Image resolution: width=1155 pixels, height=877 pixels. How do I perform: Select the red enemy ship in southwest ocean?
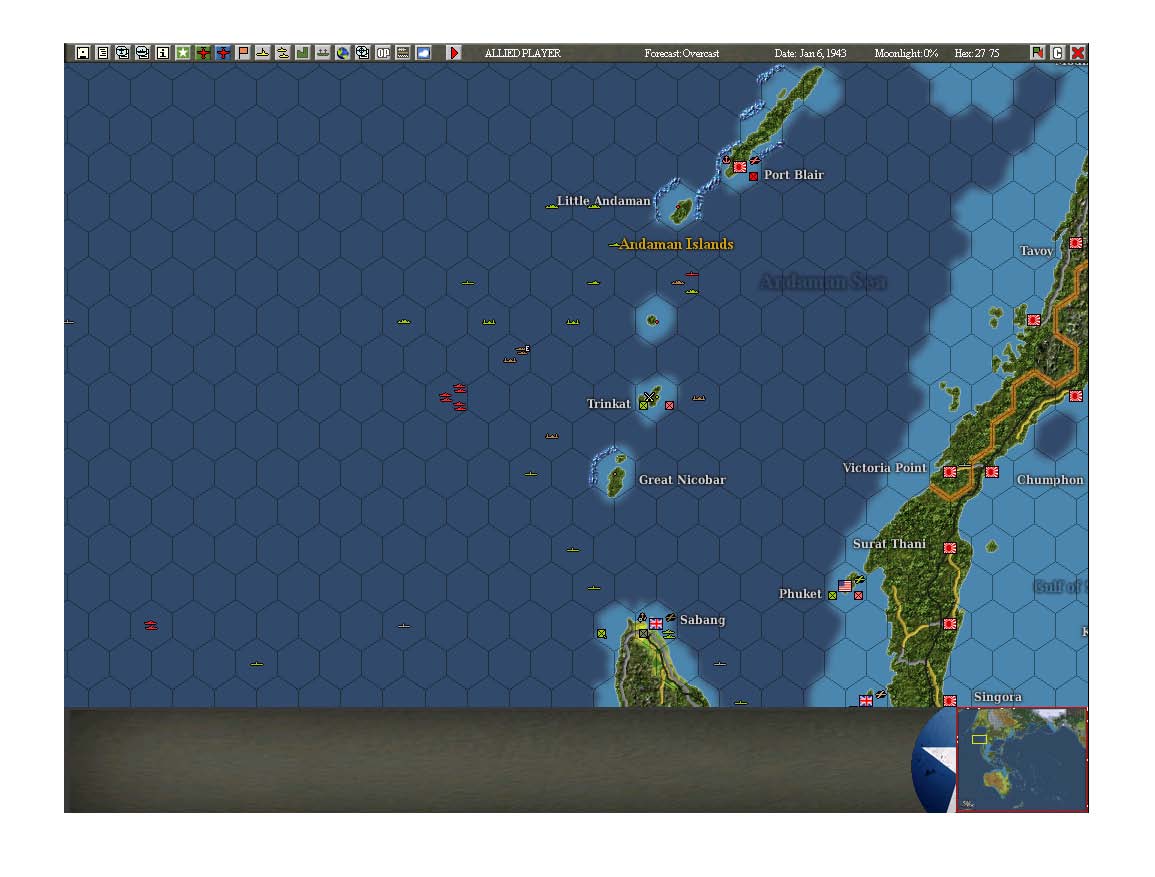[x=151, y=626]
